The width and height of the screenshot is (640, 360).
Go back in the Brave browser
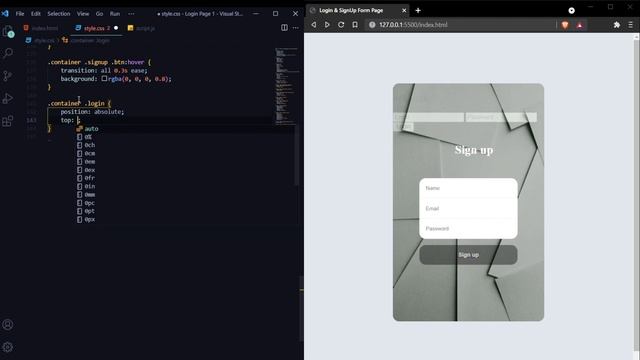click(313, 24)
